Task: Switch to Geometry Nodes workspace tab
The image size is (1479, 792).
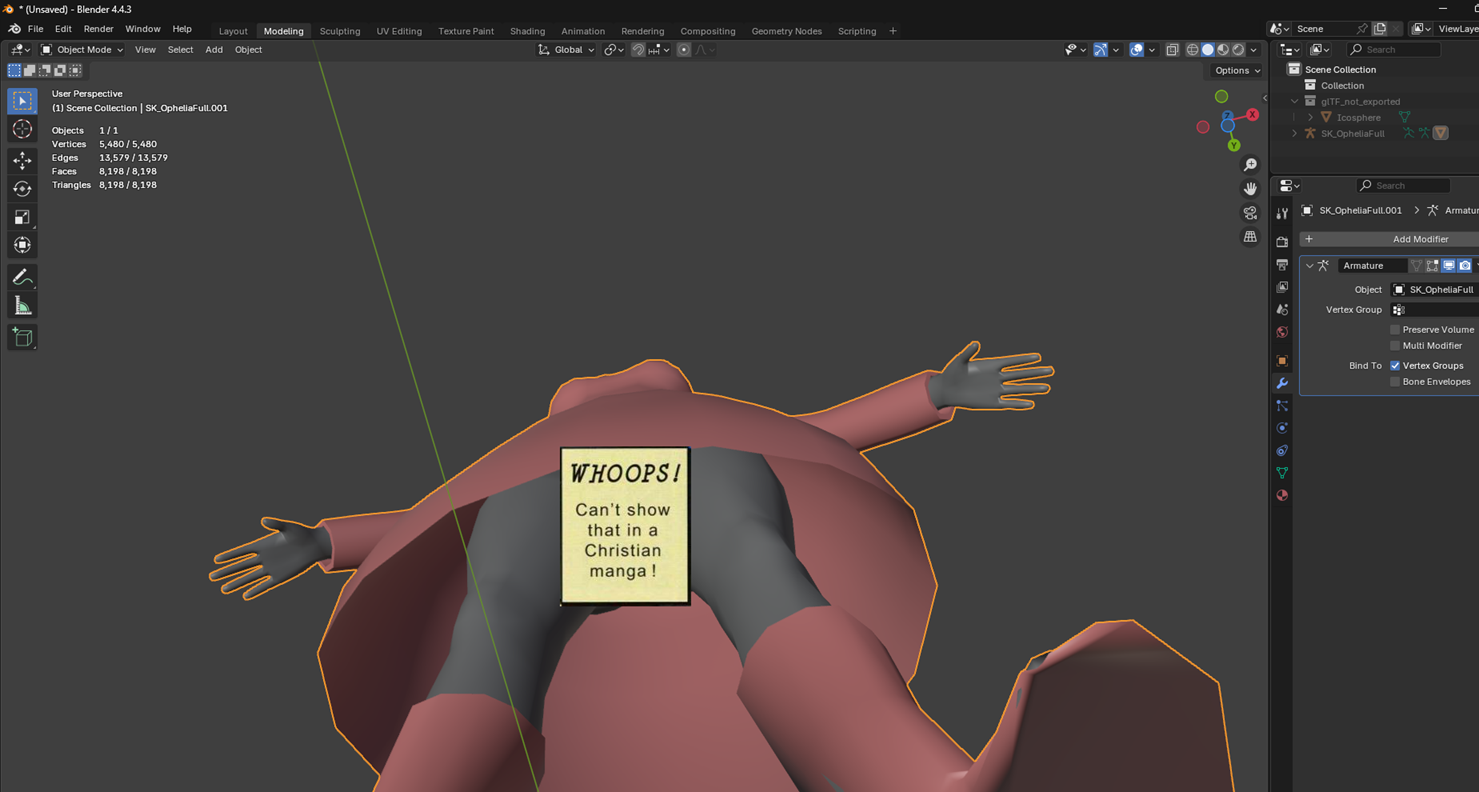Action: pyautogui.click(x=787, y=31)
